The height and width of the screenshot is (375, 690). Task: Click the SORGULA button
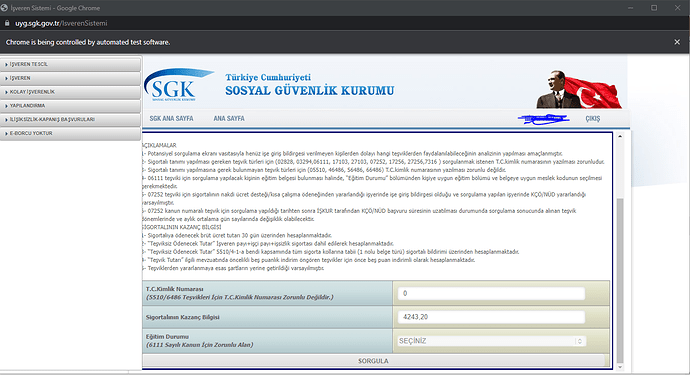(373, 360)
